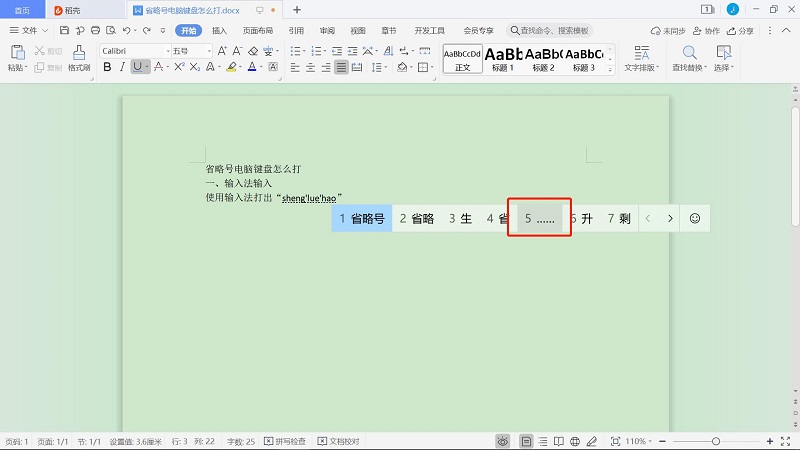Click the Save icon in quick toolbar
The width and height of the screenshot is (800, 450).
(65, 31)
